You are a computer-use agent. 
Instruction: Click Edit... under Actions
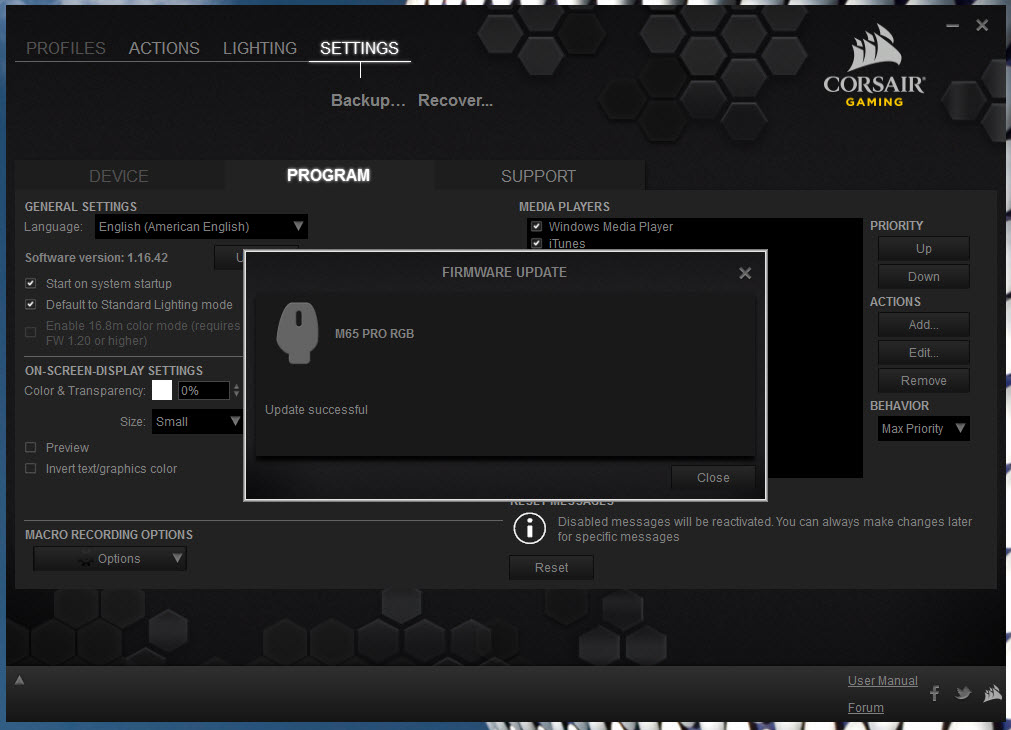click(x=923, y=353)
